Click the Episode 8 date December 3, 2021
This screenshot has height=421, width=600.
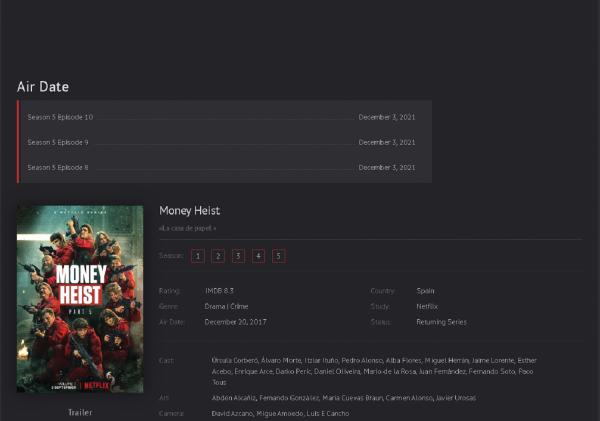(x=387, y=168)
